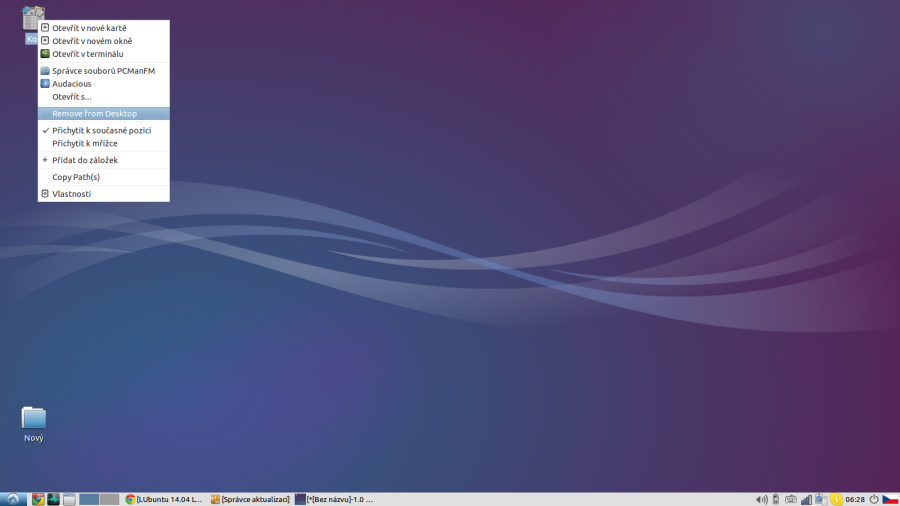
Task: Open 'Vlastnosti' from context menu
Action: click(x=103, y=194)
